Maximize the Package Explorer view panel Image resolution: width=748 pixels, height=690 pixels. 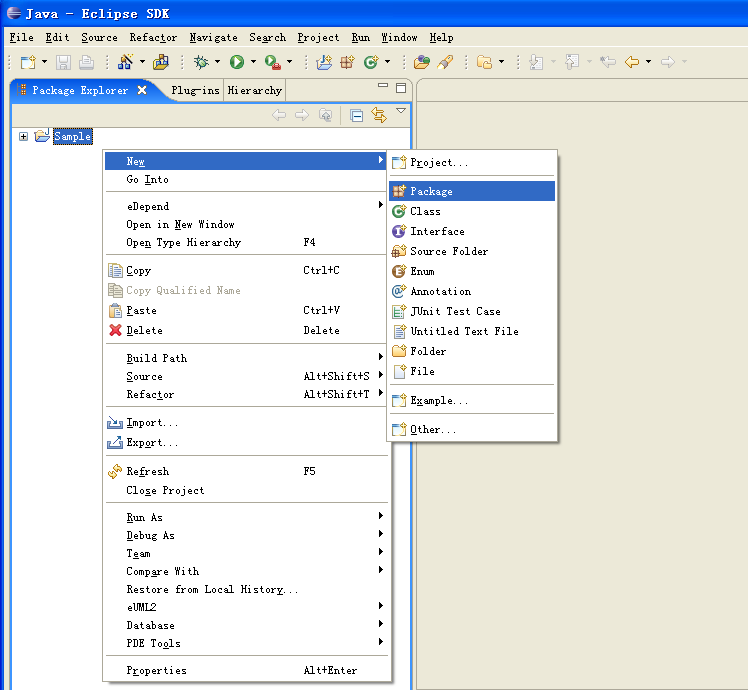(x=401, y=88)
